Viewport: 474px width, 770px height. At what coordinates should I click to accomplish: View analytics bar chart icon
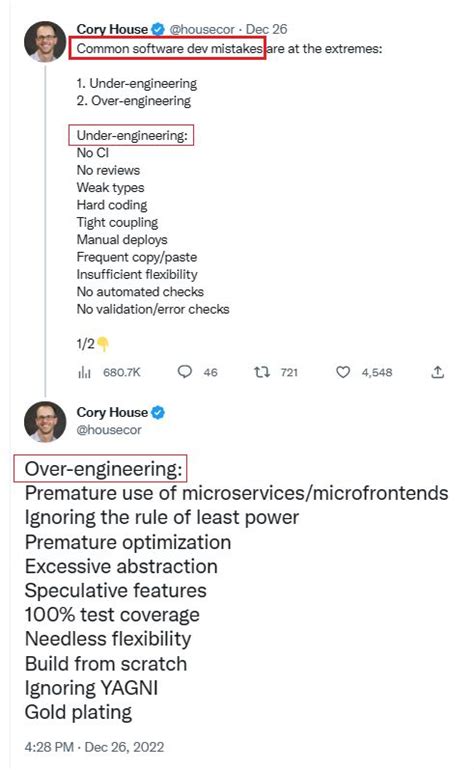(84, 373)
